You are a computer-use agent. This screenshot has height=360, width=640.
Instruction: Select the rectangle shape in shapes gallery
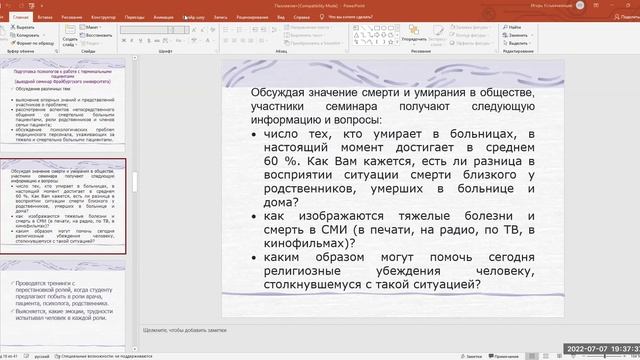tap(377, 28)
